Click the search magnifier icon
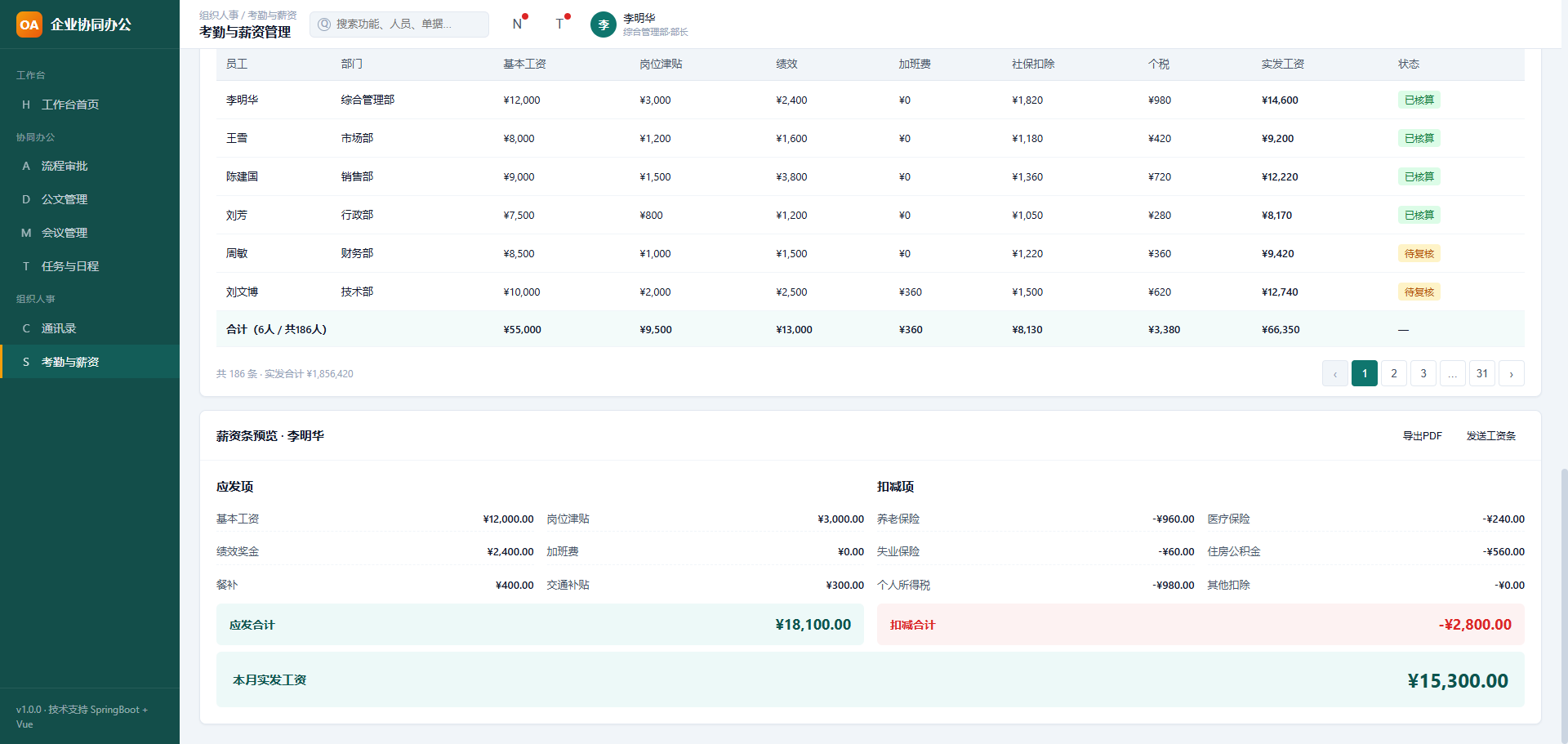 [x=324, y=25]
